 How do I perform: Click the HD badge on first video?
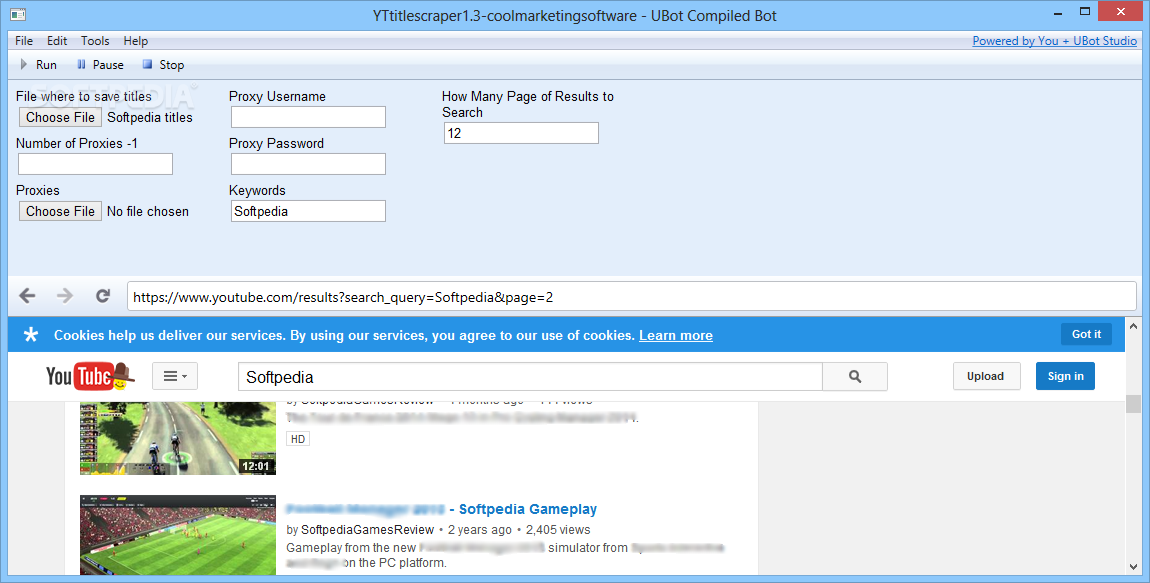tap(298, 439)
